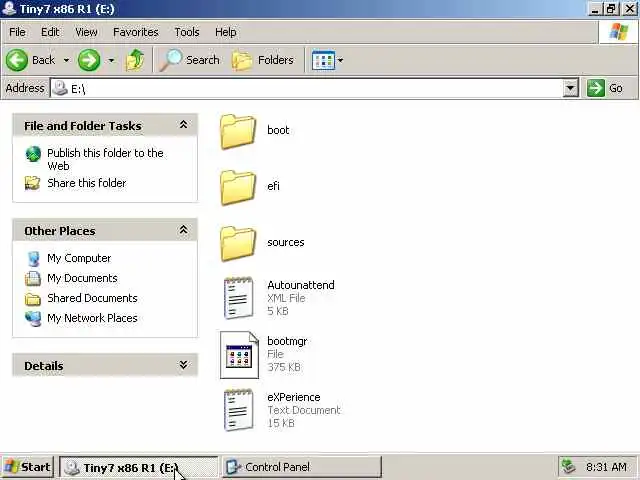Click the Tiny7 x86 R1 taskbar button
Screen dimensions: 640x480
tap(139, 467)
